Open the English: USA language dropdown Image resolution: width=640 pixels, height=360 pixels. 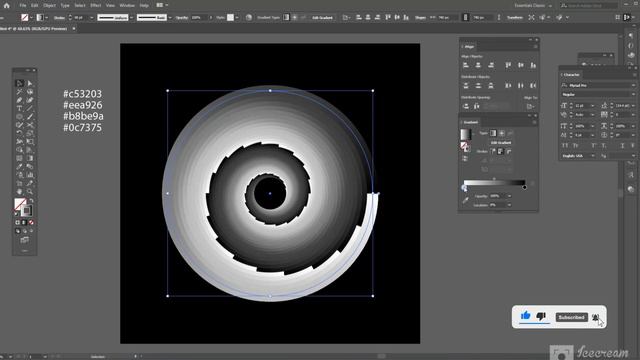(x=592, y=156)
